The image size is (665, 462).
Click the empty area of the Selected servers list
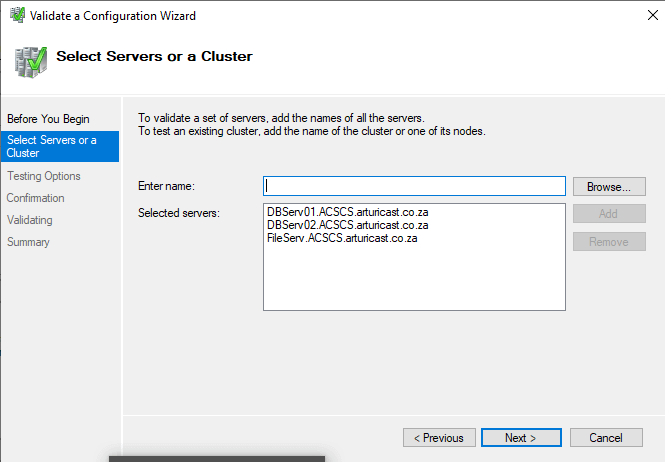click(x=414, y=280)
